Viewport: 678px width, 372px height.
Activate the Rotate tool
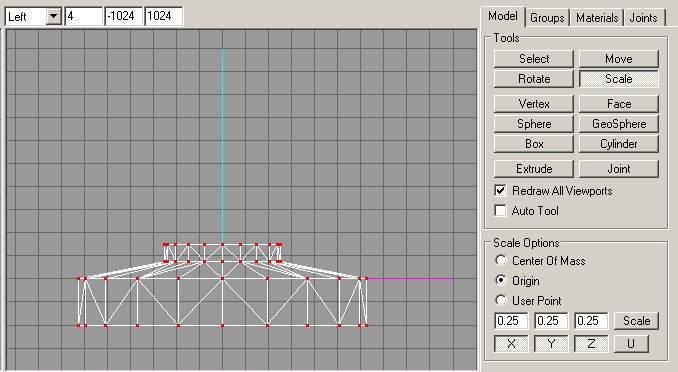point(534,79)
